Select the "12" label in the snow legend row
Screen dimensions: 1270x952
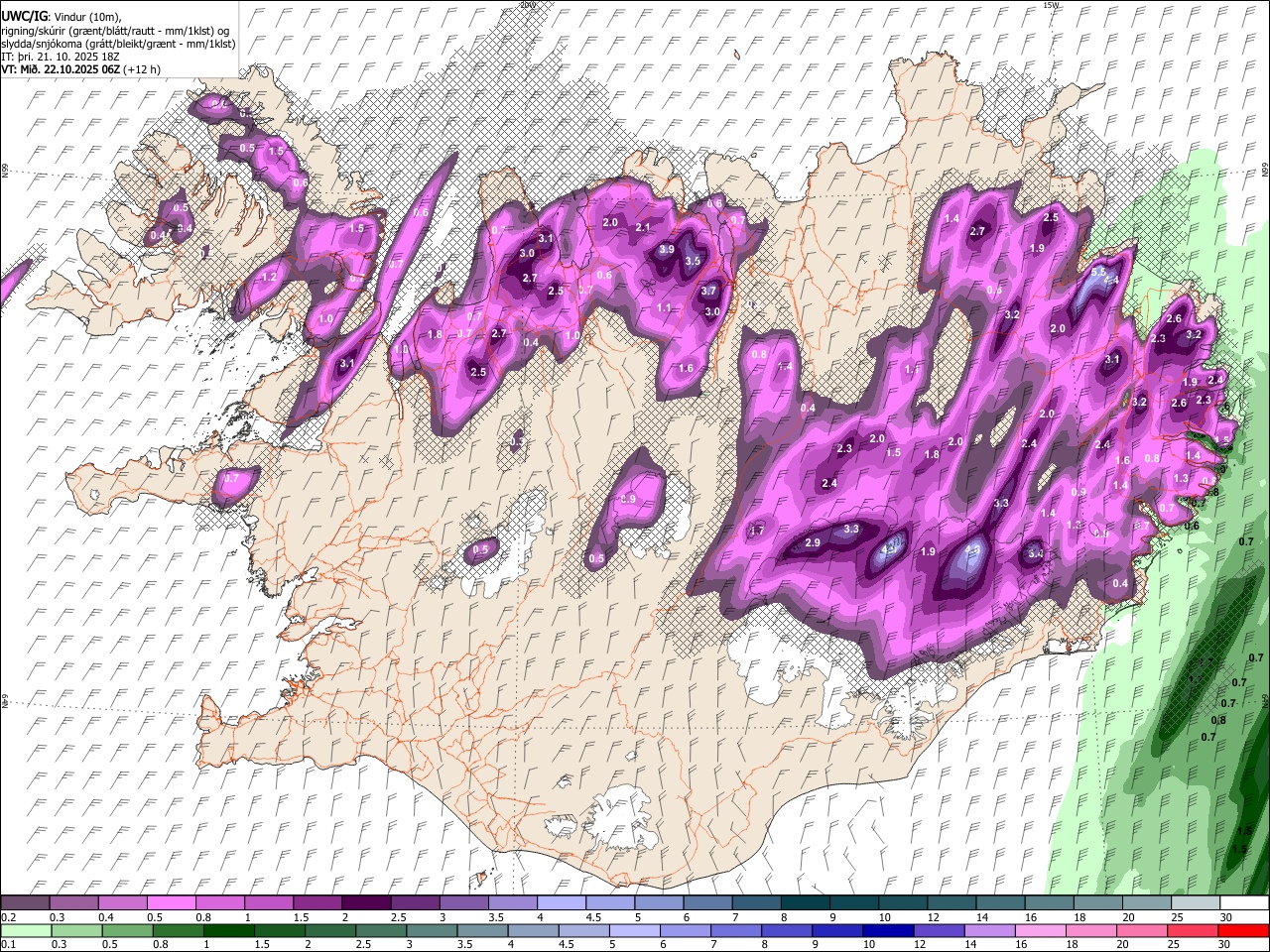tap(933, 917)
